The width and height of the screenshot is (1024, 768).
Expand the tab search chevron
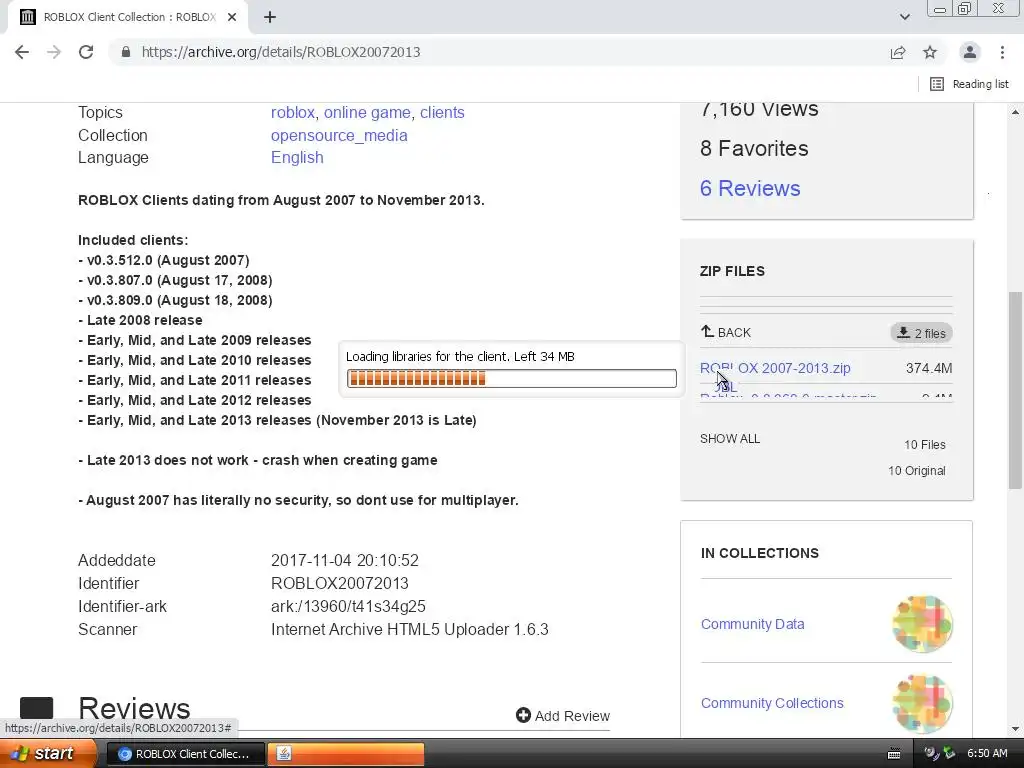click(904, 17)
